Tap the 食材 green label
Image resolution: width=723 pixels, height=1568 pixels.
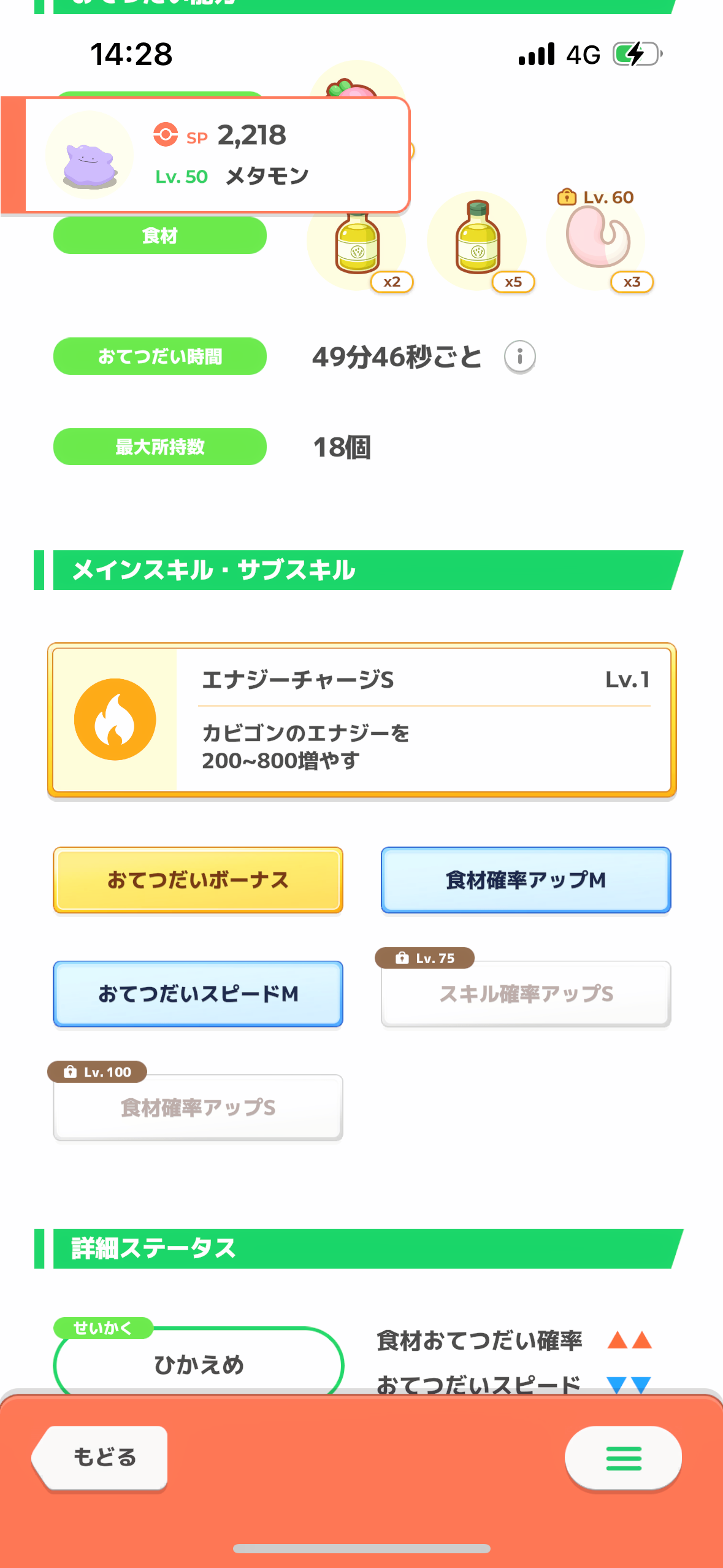coord(160,236)
